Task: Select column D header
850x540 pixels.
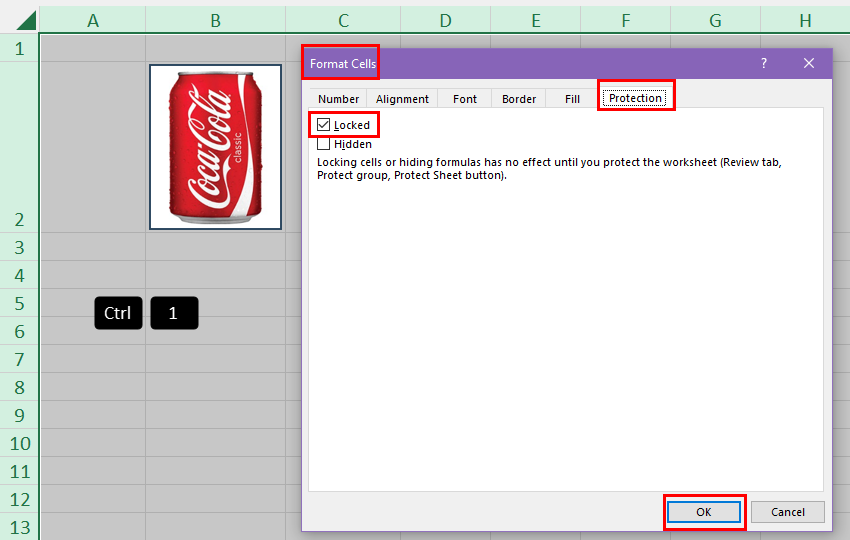Action: point(446,21)
